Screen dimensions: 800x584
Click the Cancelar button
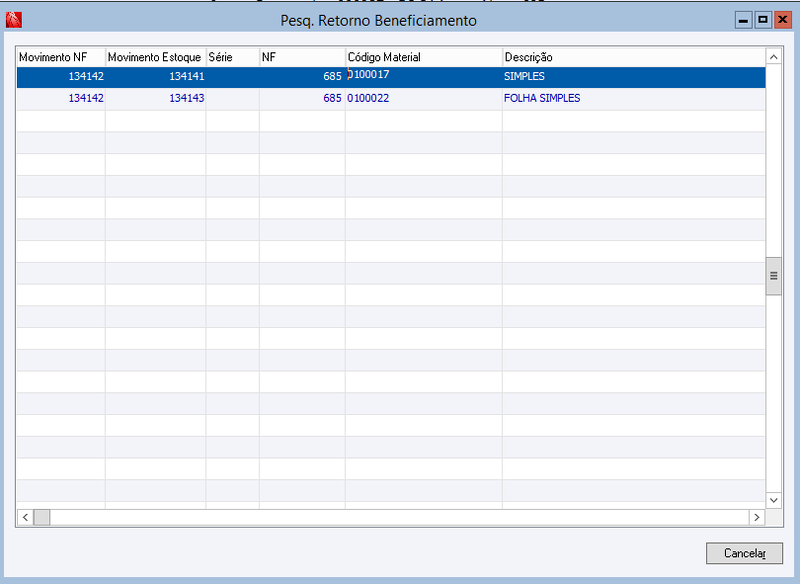[744, 553]
